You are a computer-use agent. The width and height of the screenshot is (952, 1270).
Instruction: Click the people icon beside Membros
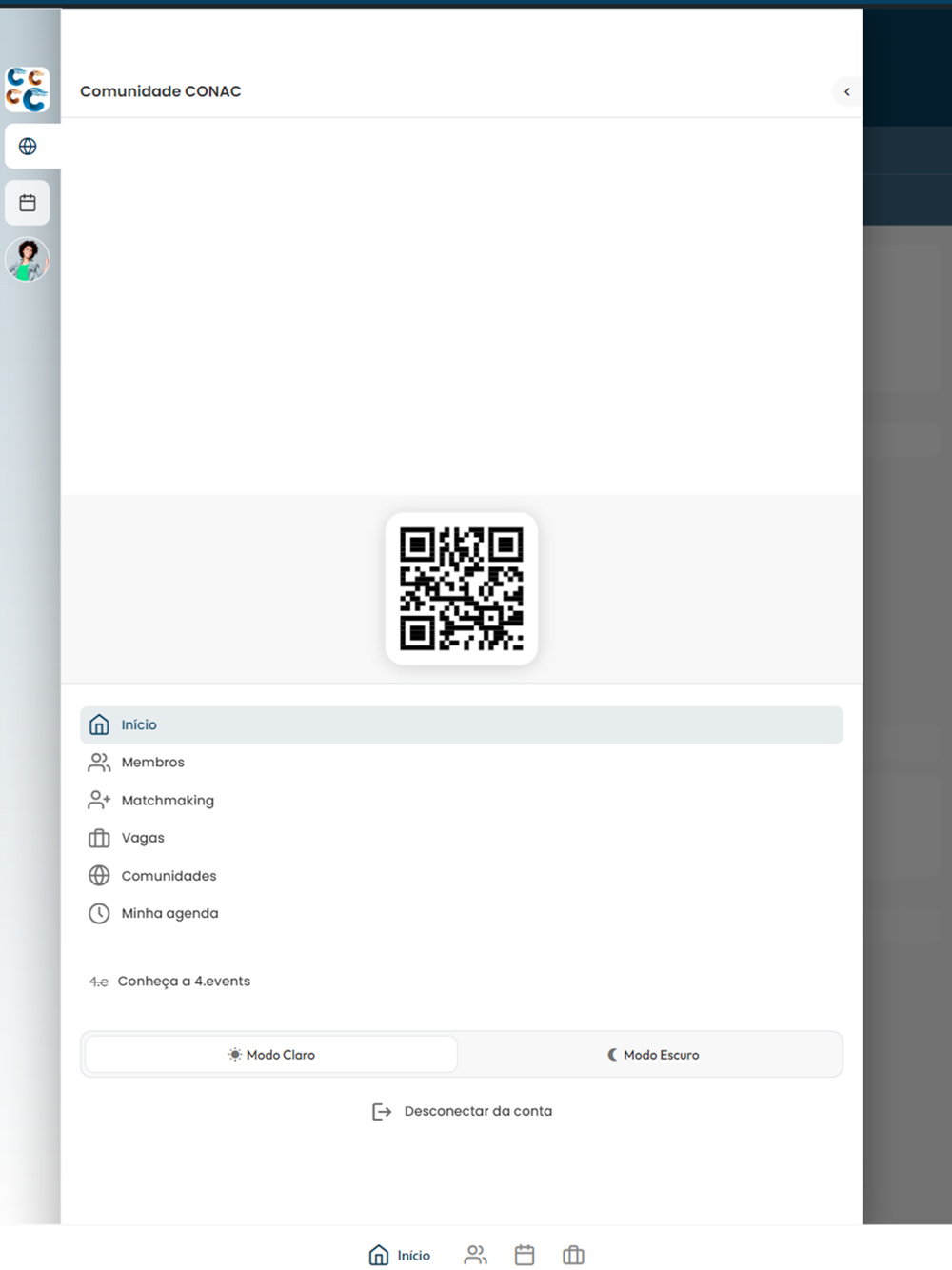[x=99, y=763]
